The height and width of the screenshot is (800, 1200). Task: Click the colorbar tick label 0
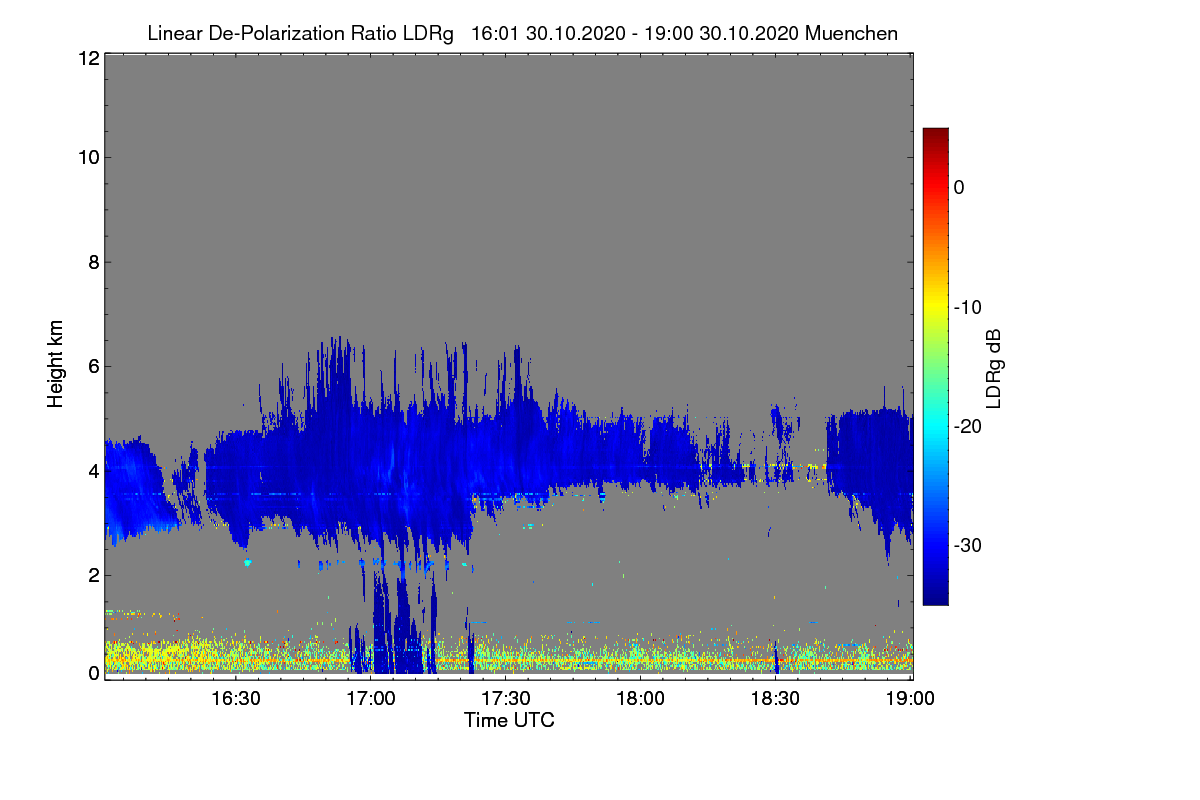960,187
